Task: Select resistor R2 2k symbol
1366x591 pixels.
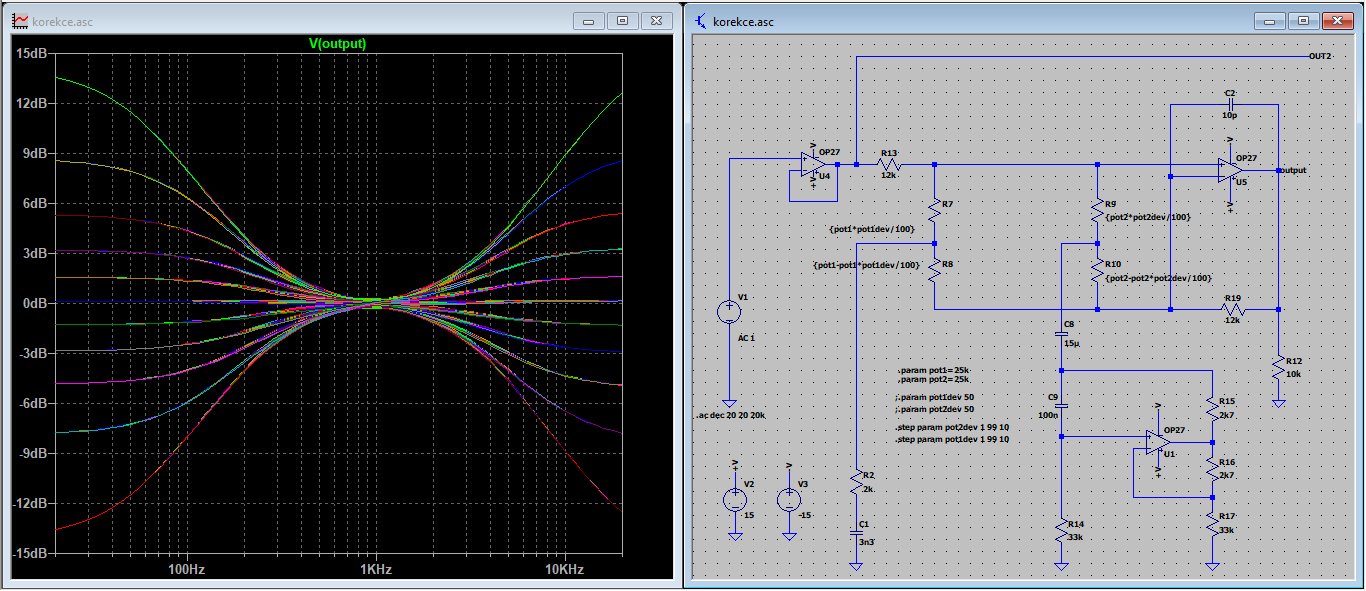Action: pyautogui.click(x=856, y=482)
